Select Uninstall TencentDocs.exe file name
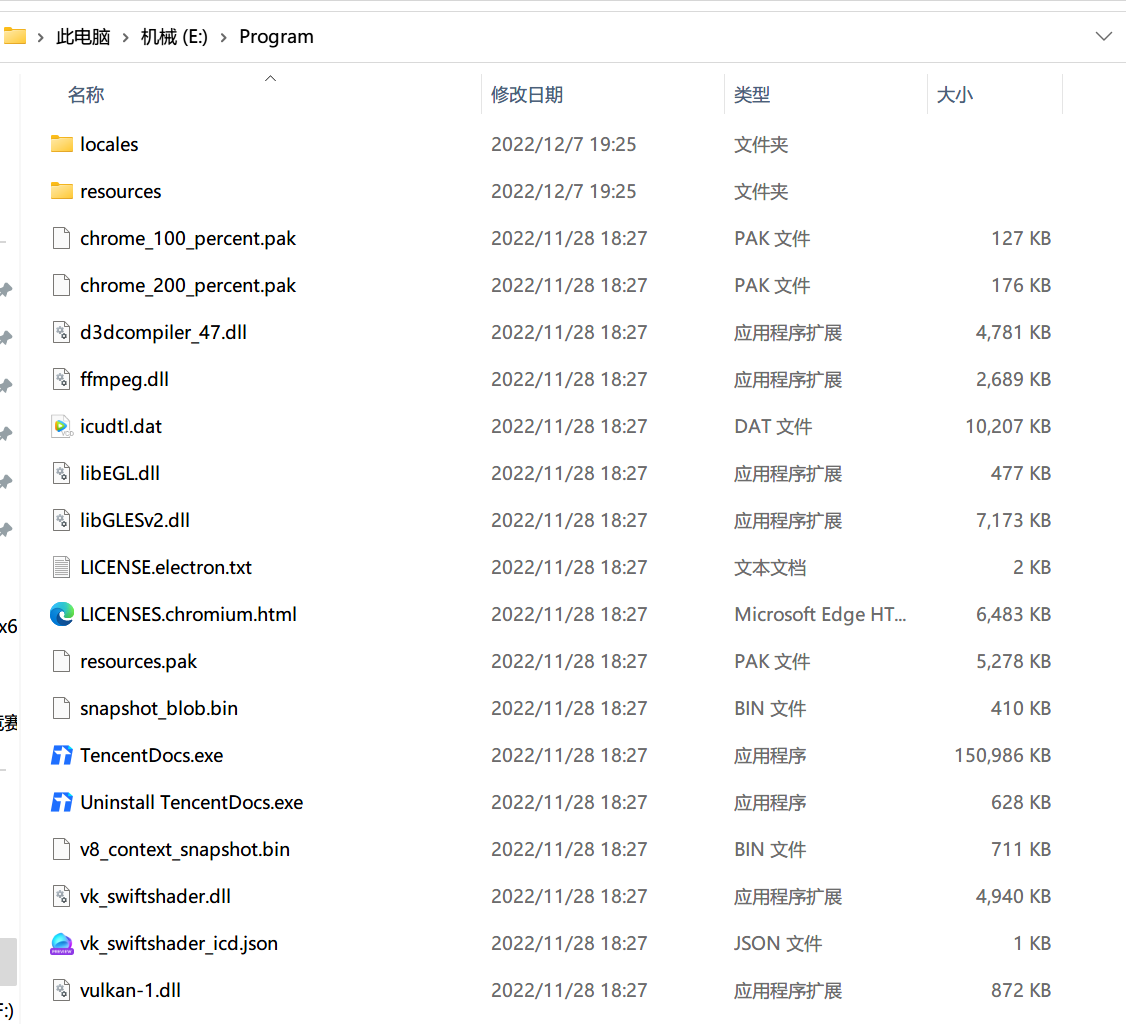This screenshot has height=1024, width=1126. coord(192,802)
